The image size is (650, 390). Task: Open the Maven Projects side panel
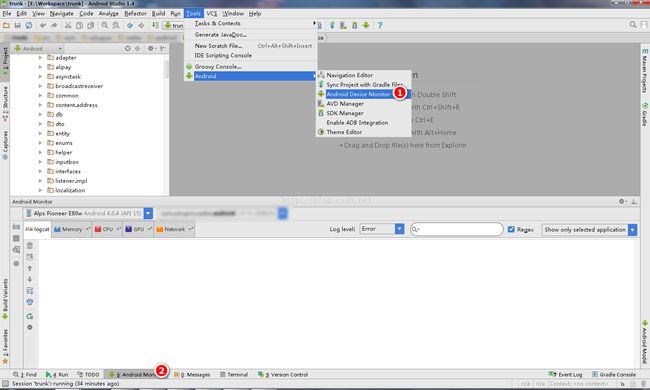(645, 70)
